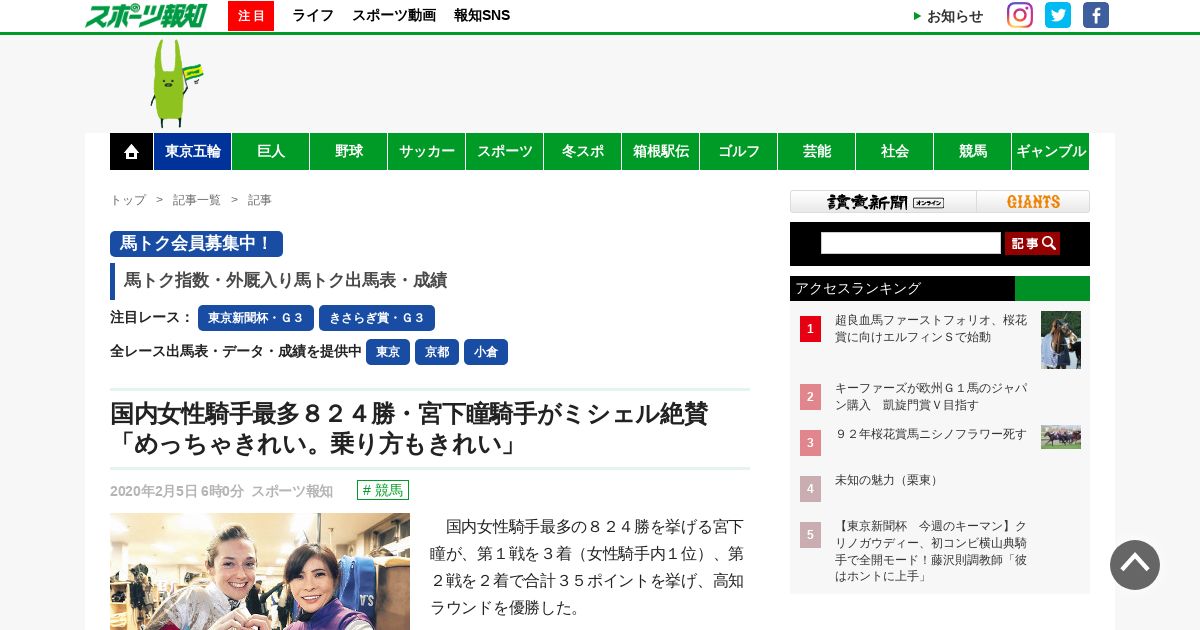This screenshot has height=630, width=1200.
Task: Select 箱根駅伝 in navigation bar
Action: click(x=661, y=151)
